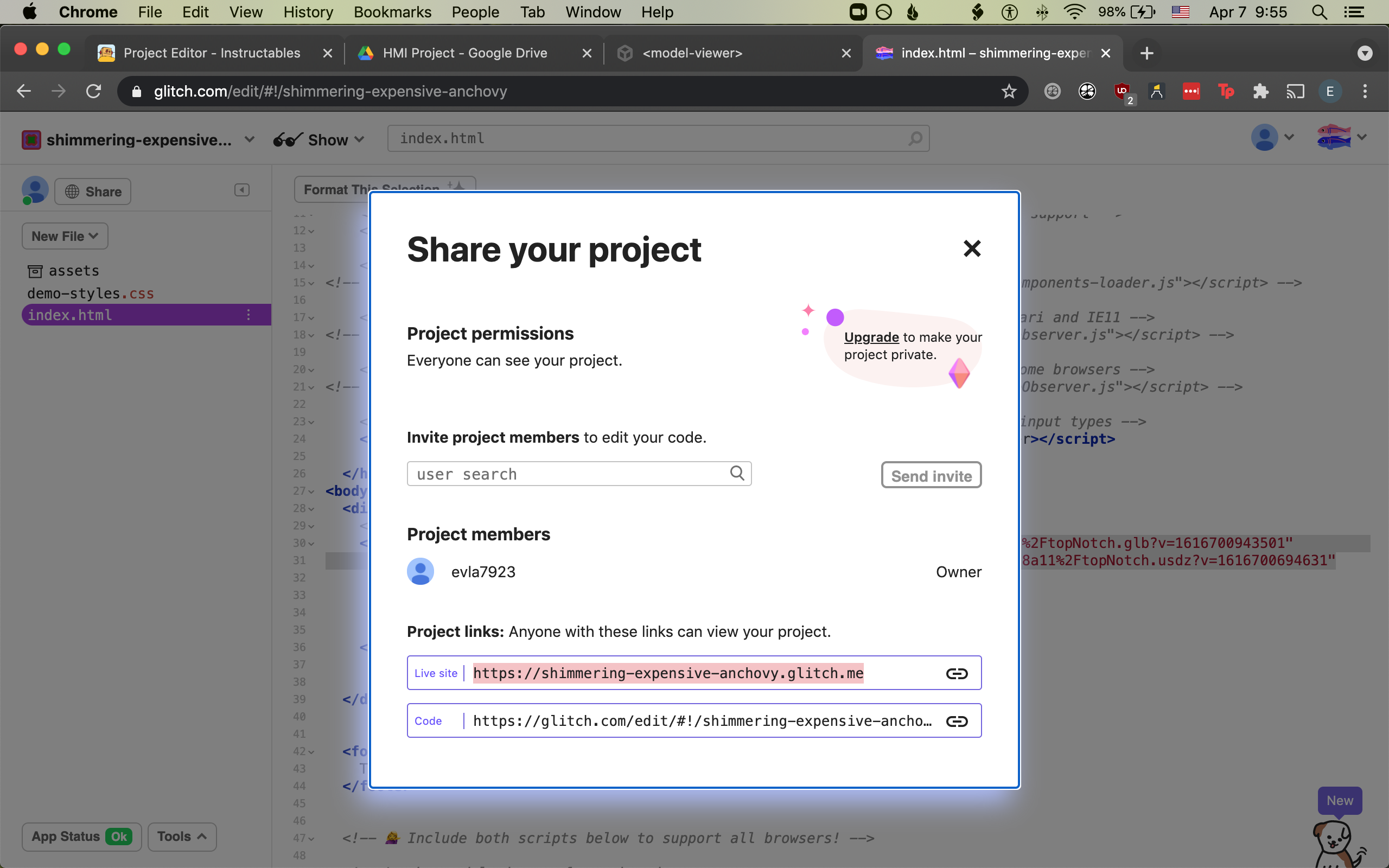1389x868 pixels.
Task: Collapse the sidebar with arrow icon
Action: pos(242,190)
